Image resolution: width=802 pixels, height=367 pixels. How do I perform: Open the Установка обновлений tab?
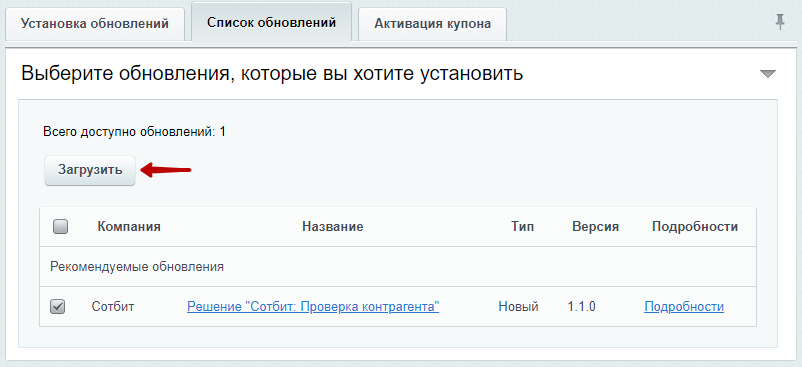coord(95,24)
